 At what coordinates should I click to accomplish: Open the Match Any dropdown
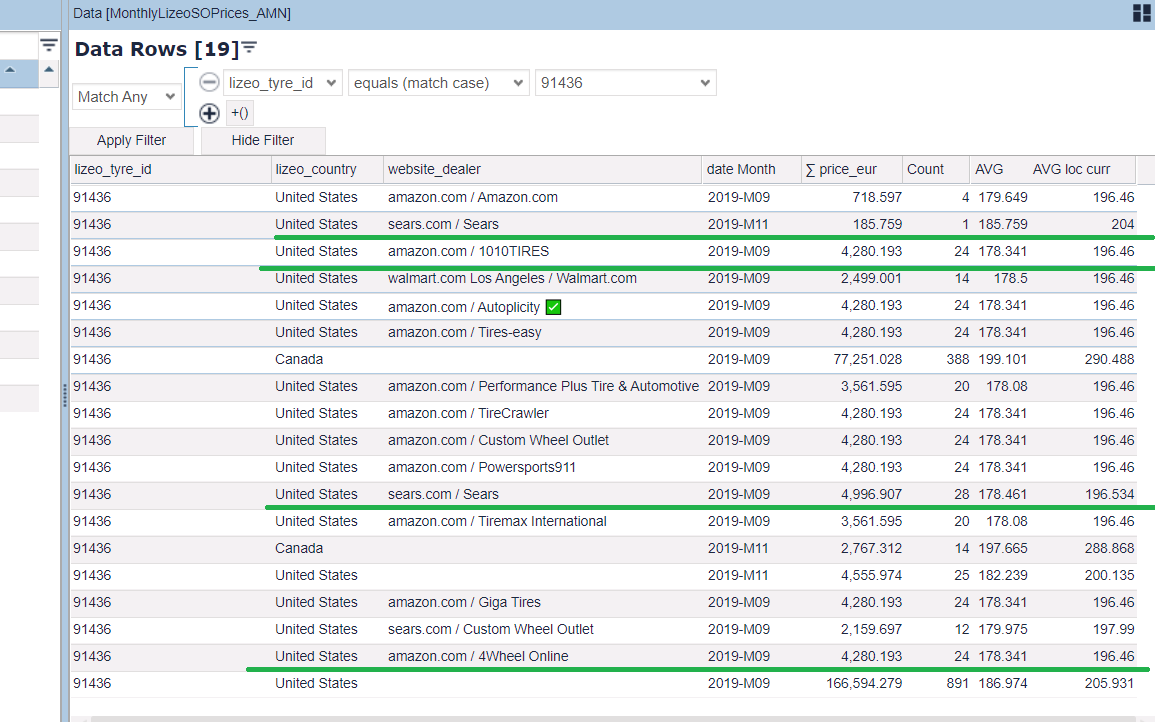[x=126, y=97]
